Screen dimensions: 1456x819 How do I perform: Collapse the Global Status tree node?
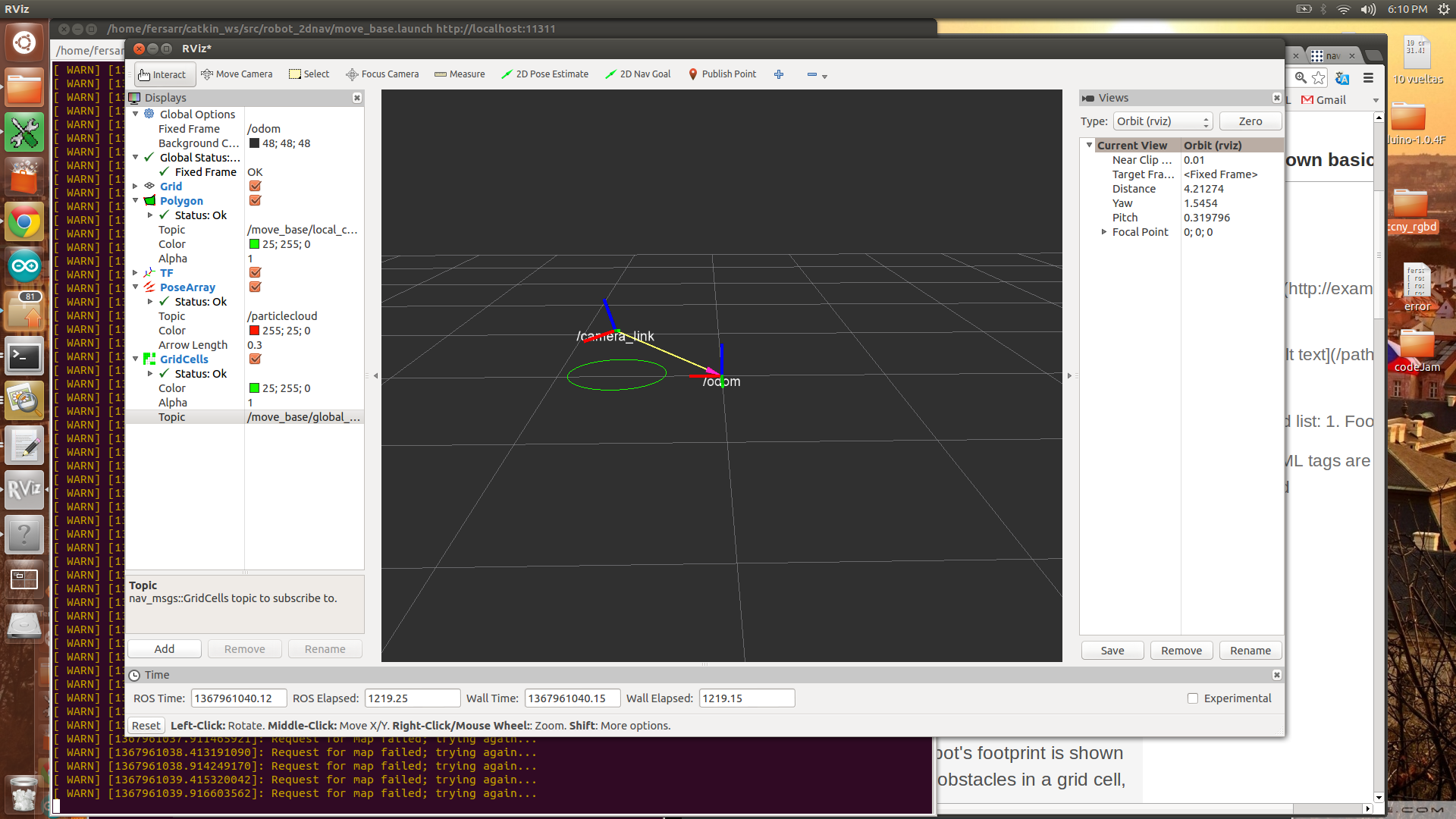pos(136,158)
